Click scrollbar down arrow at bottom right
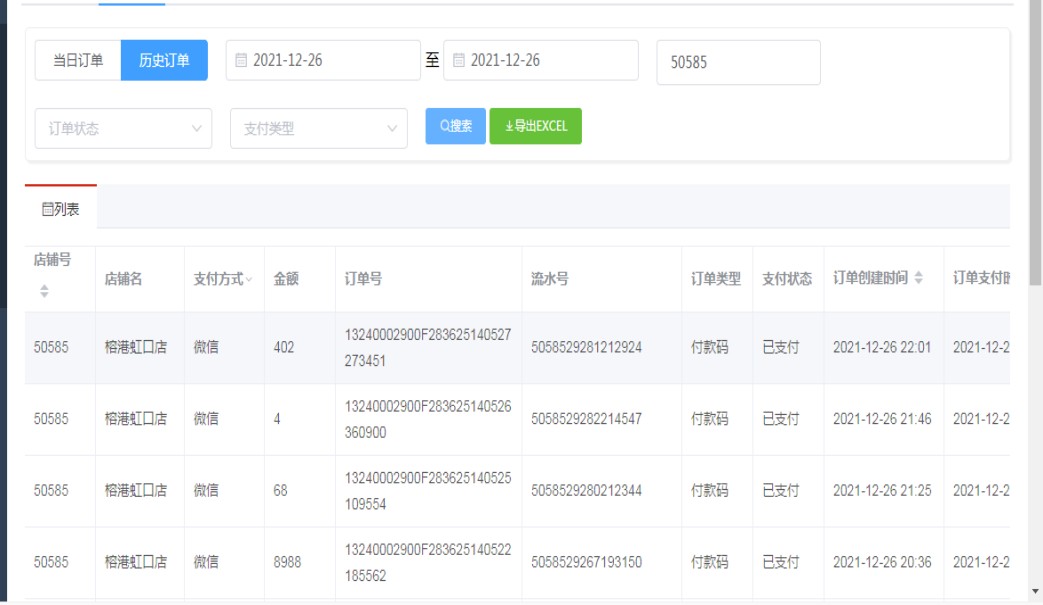Viewport: 1043px width, 605px height. click(1035, 591)
